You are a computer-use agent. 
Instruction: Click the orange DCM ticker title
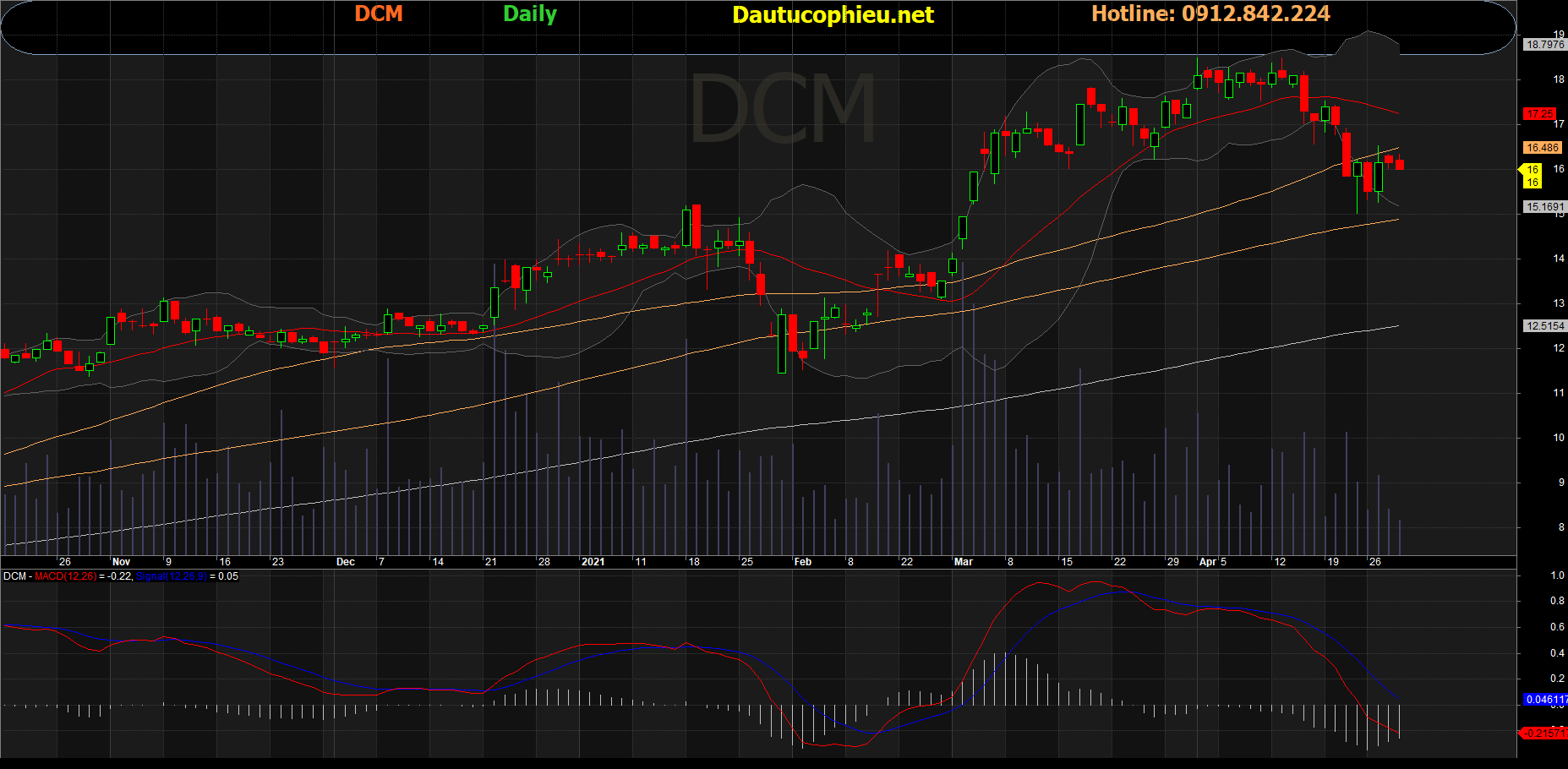(379, 14)
